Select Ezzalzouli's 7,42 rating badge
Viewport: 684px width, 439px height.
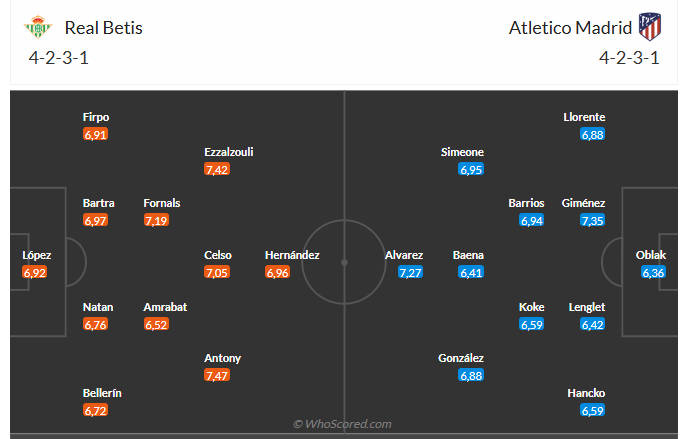217,170
